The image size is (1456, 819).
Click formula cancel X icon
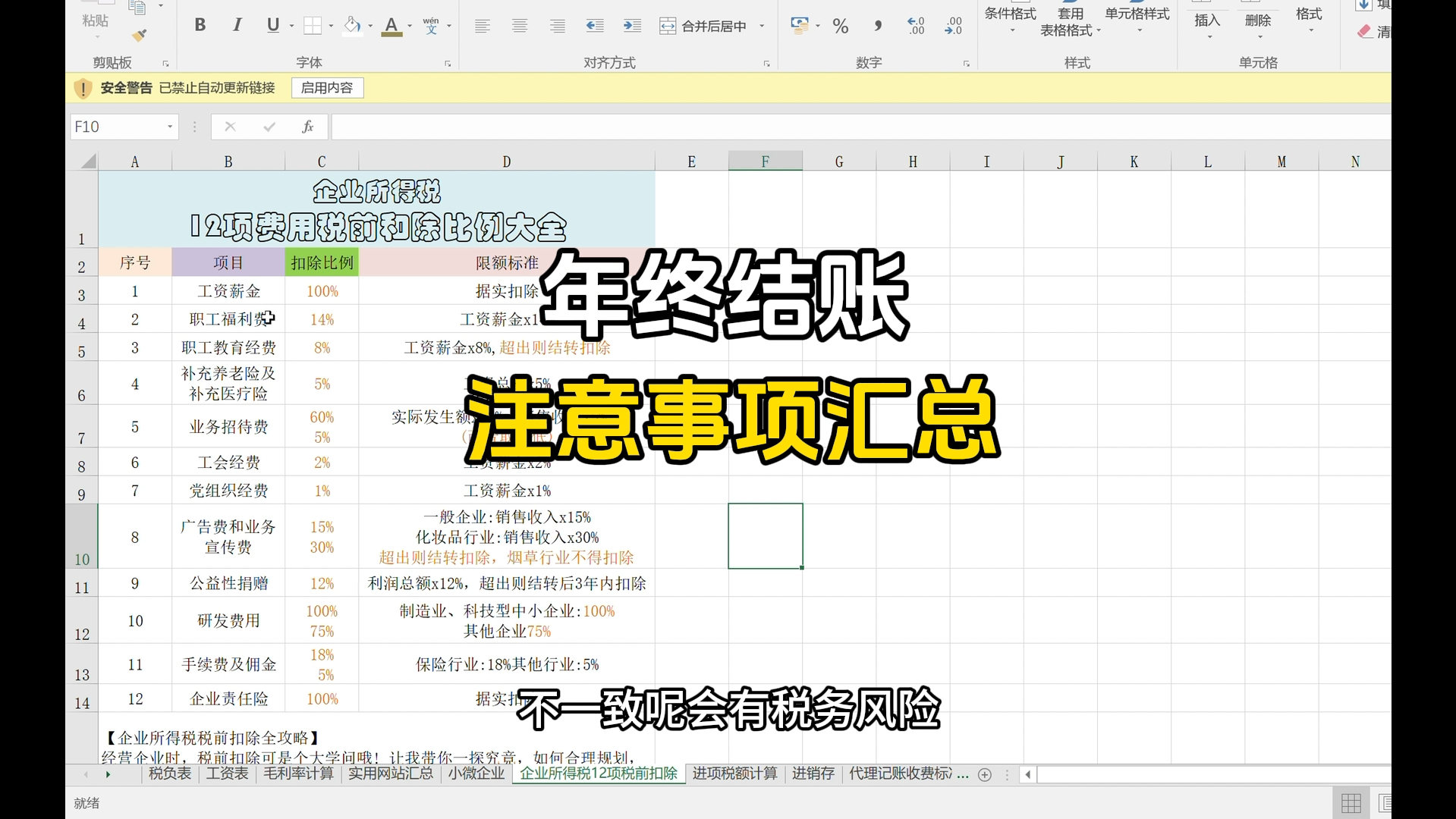(x=230, y=127)
